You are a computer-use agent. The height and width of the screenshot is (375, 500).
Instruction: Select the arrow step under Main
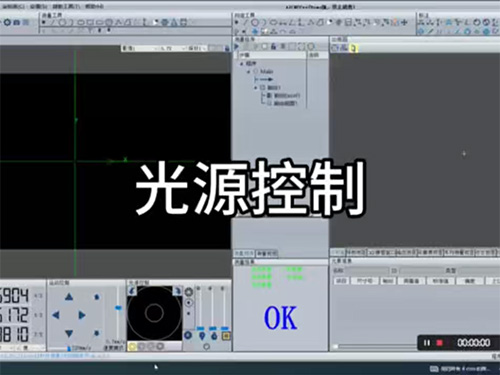[265, 79]
